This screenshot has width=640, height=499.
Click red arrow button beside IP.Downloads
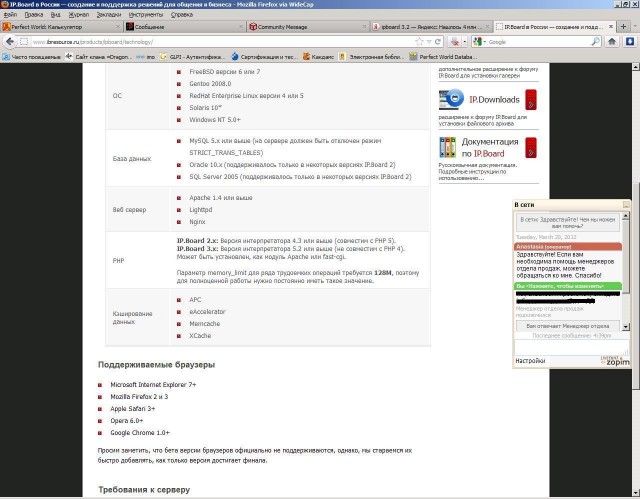click(x=531, y=100)
